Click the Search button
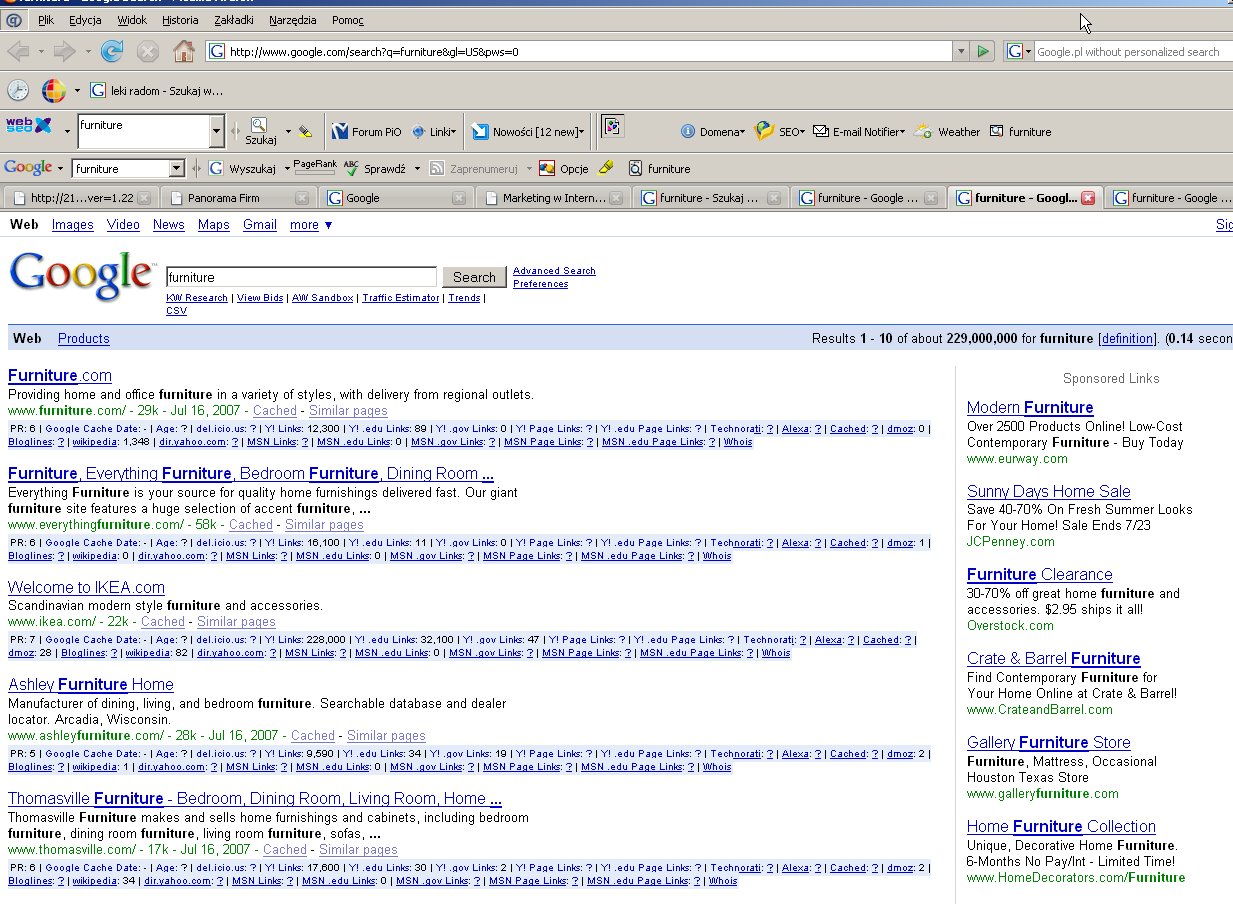Image resolution: width=1233 pixels, height=904 pixels. 474,277
